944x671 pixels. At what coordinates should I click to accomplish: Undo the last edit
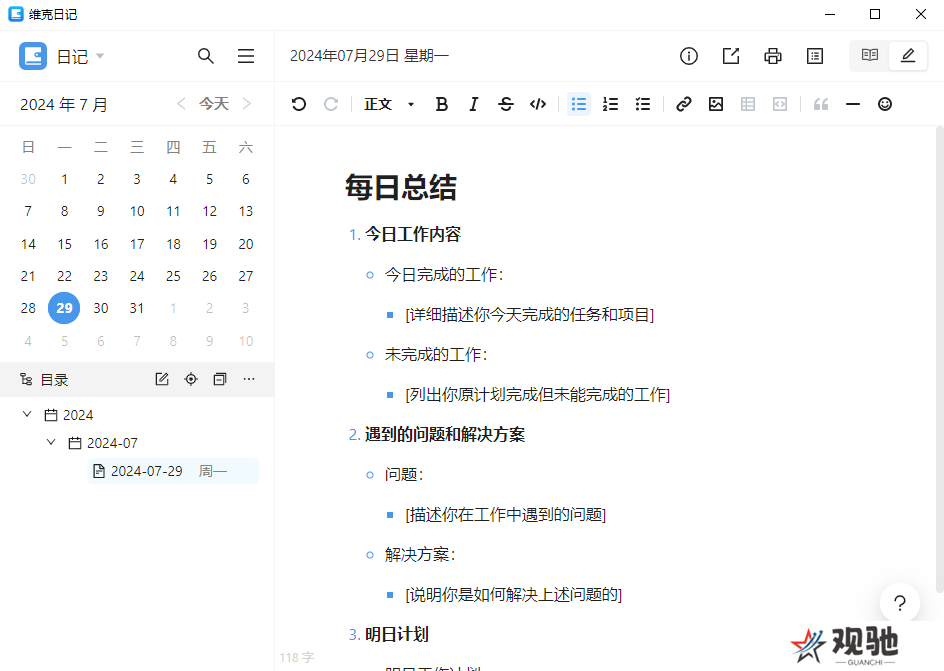tap(299, 104)
